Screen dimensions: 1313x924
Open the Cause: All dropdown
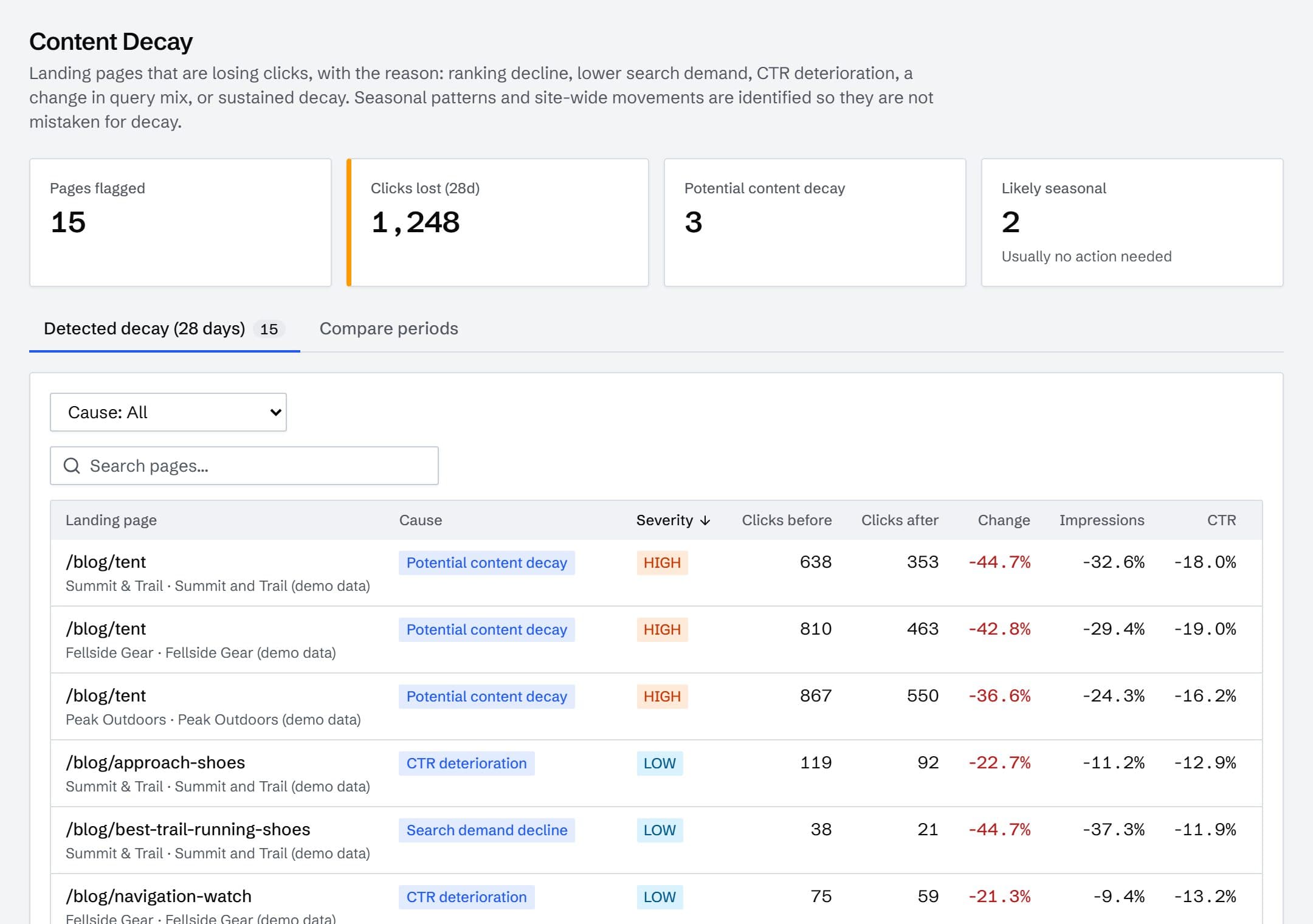[168, 412]
